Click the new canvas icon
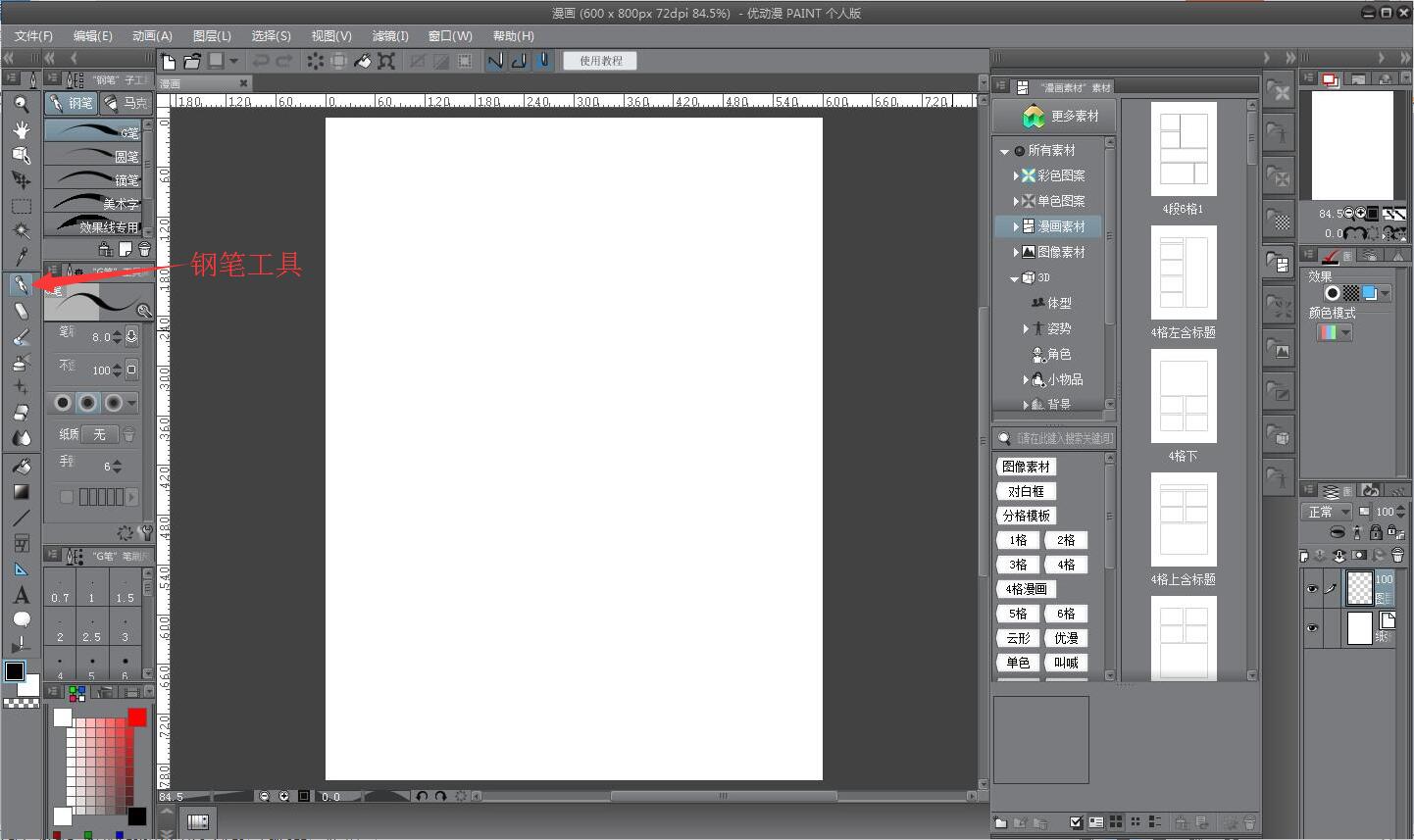 (169, 61)
